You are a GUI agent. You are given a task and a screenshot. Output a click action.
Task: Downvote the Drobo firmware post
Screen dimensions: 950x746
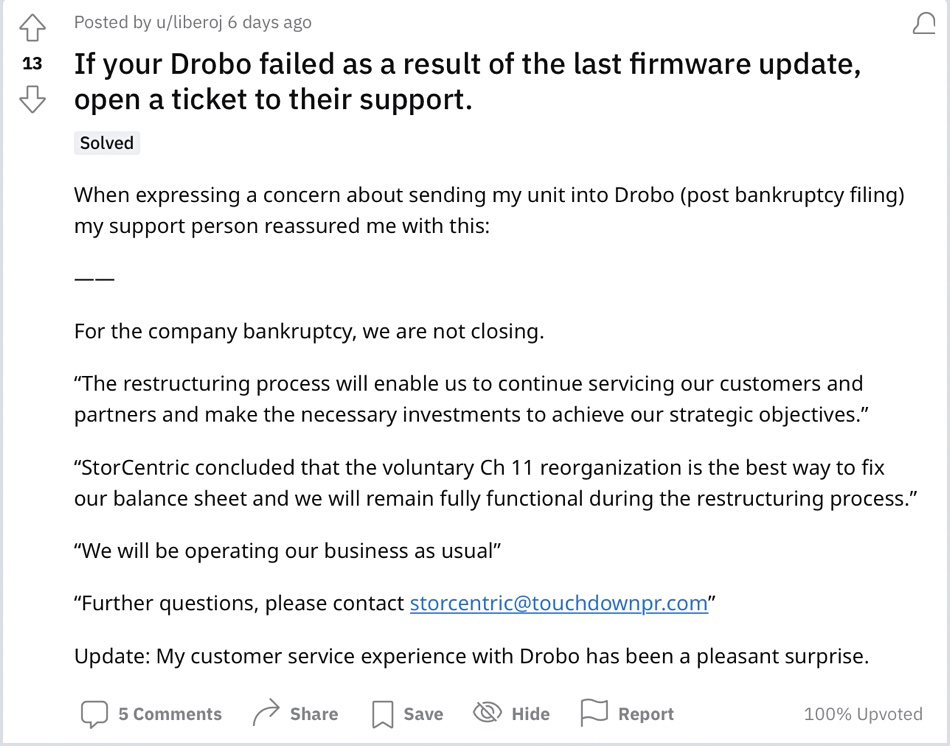[x=32, y=99]
